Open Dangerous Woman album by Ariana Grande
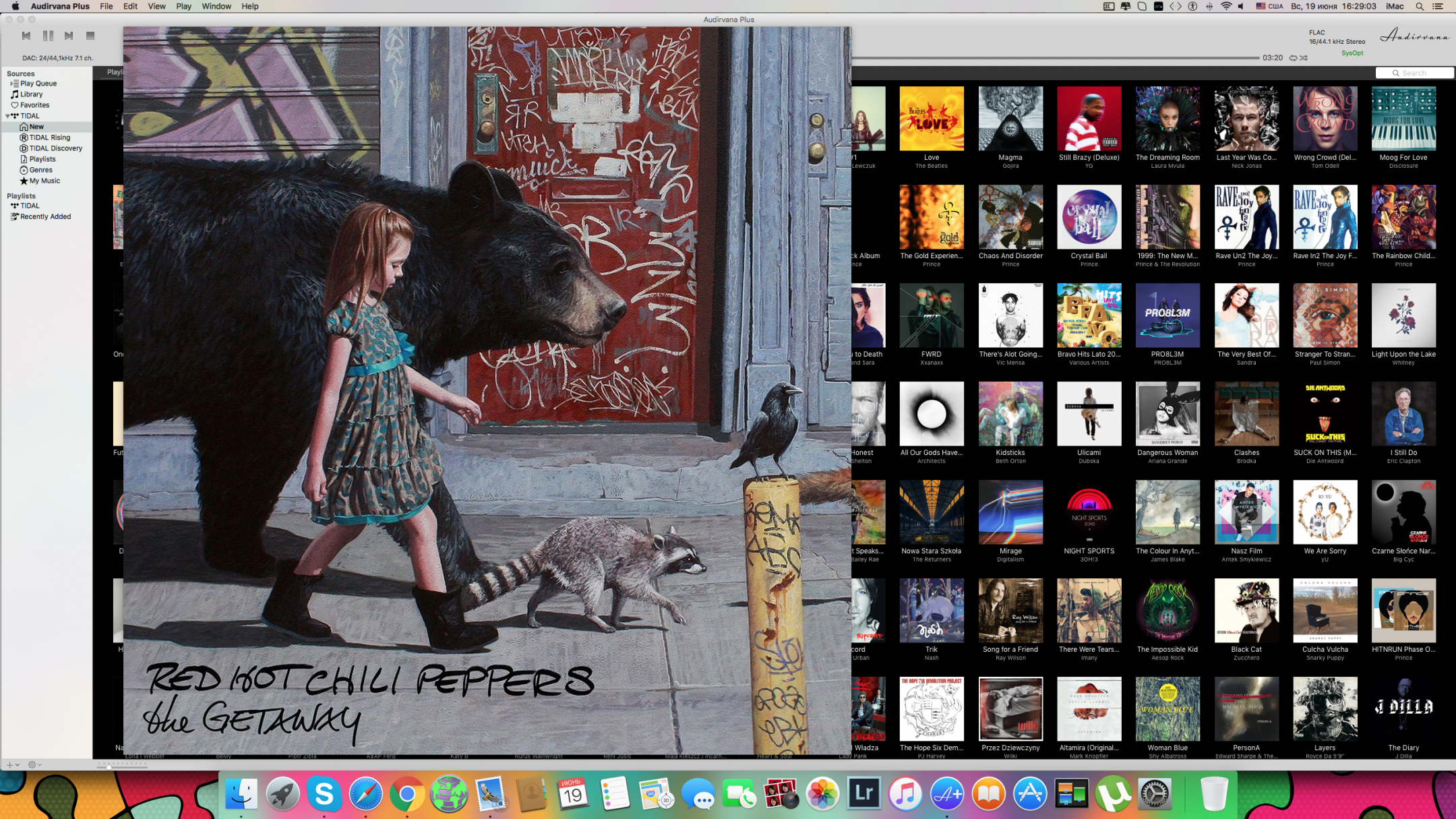The image size is (1456, 819). [x=1167, y=414]
